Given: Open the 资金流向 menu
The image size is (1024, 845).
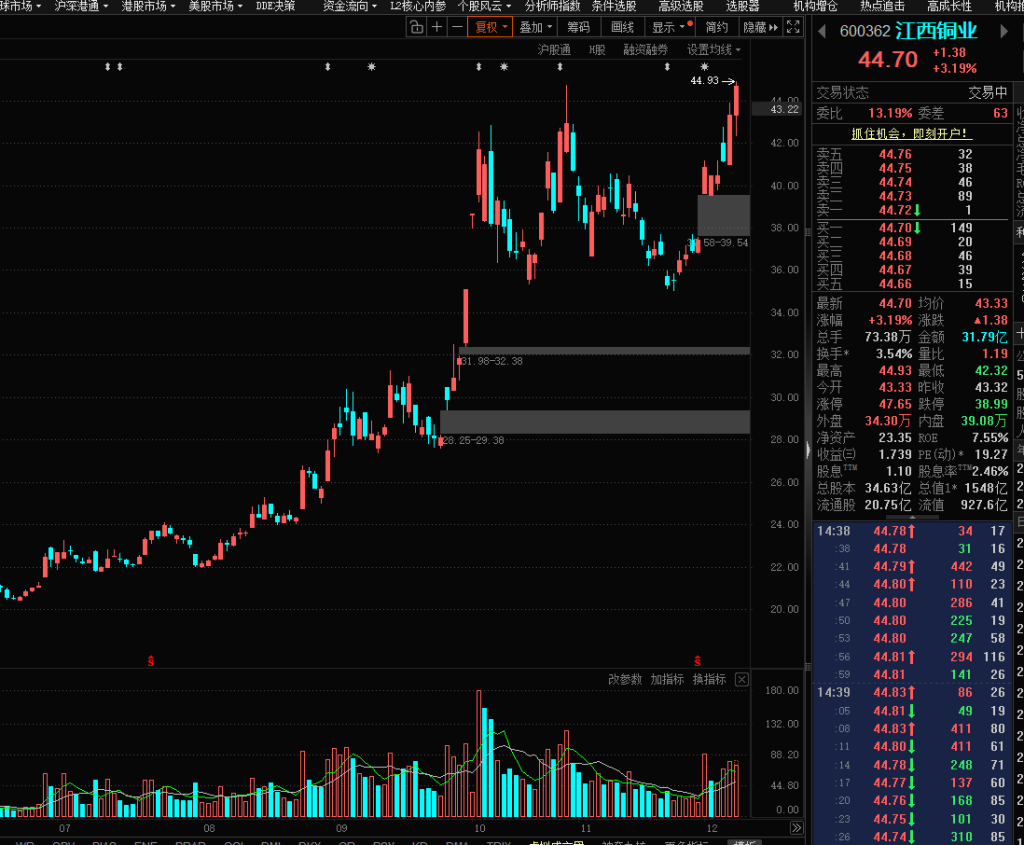Looking at the screenshot, I should click(349, 6).
